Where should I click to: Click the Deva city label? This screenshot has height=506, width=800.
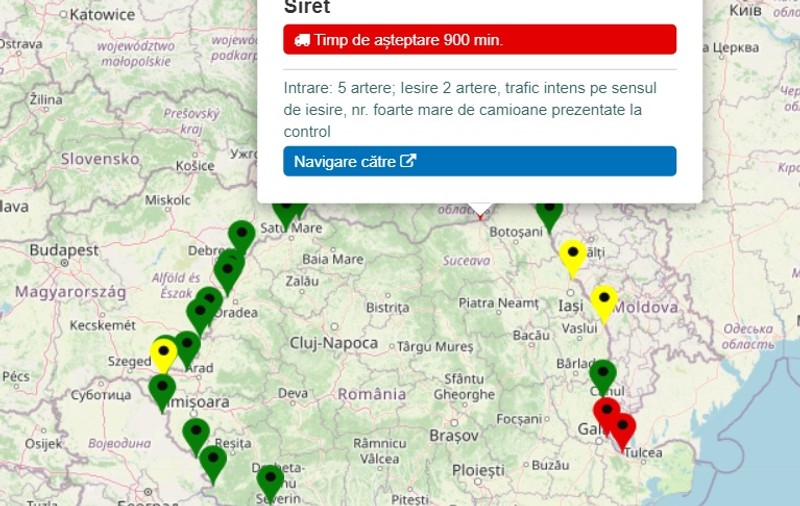coord(293,393)
